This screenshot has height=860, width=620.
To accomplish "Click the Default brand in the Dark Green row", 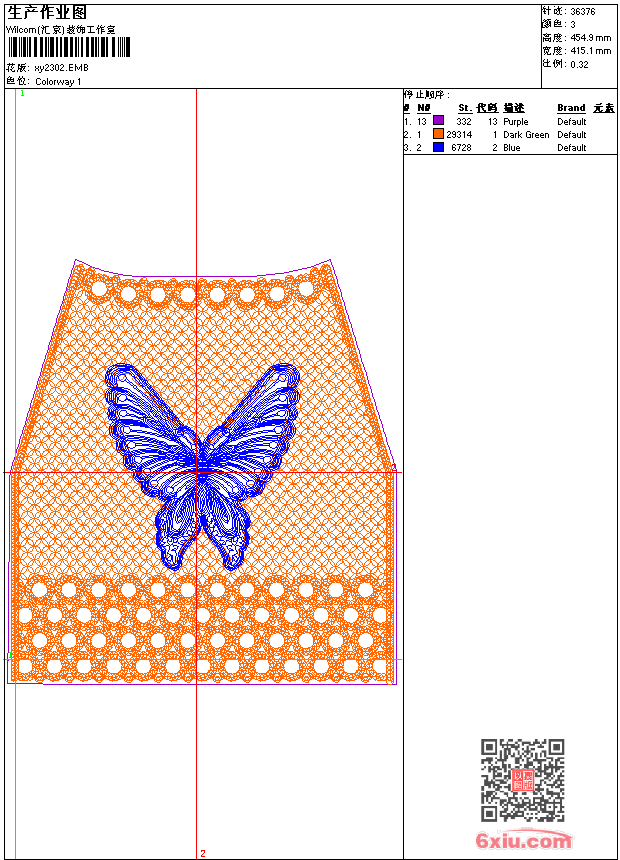I will click(x=572, y=135).
